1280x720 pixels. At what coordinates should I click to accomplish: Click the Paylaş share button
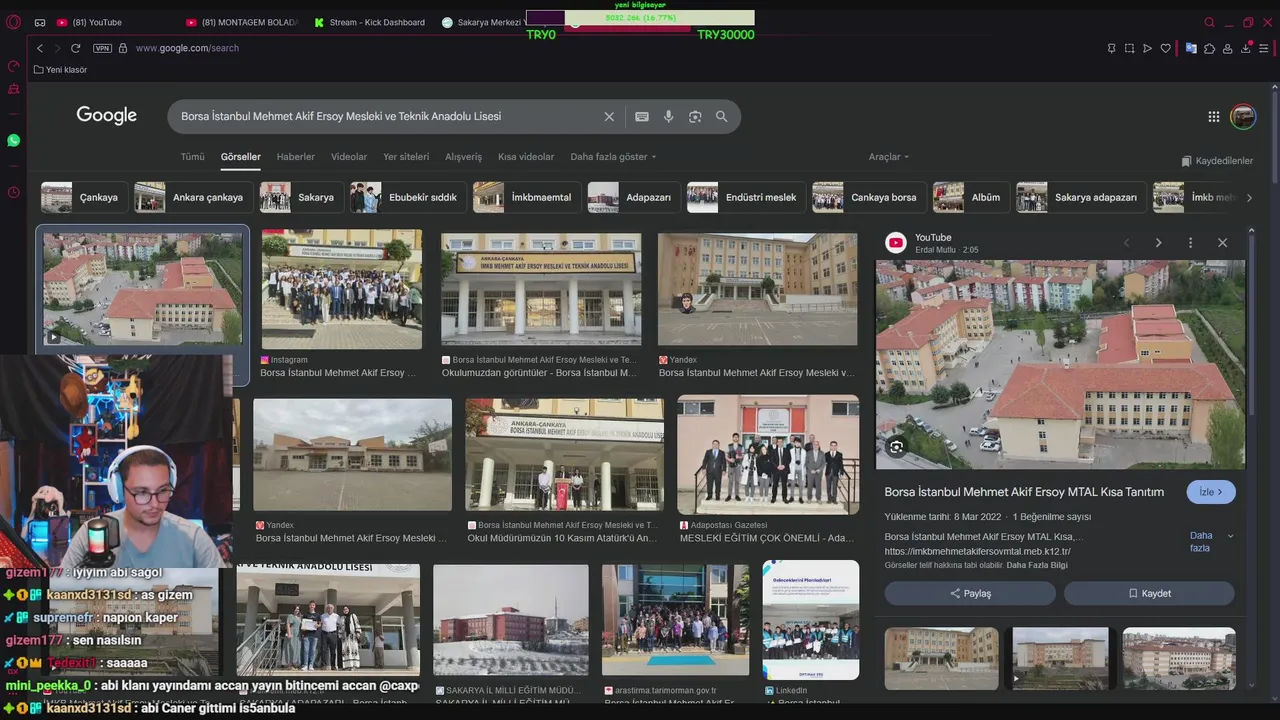click(970, 593)
